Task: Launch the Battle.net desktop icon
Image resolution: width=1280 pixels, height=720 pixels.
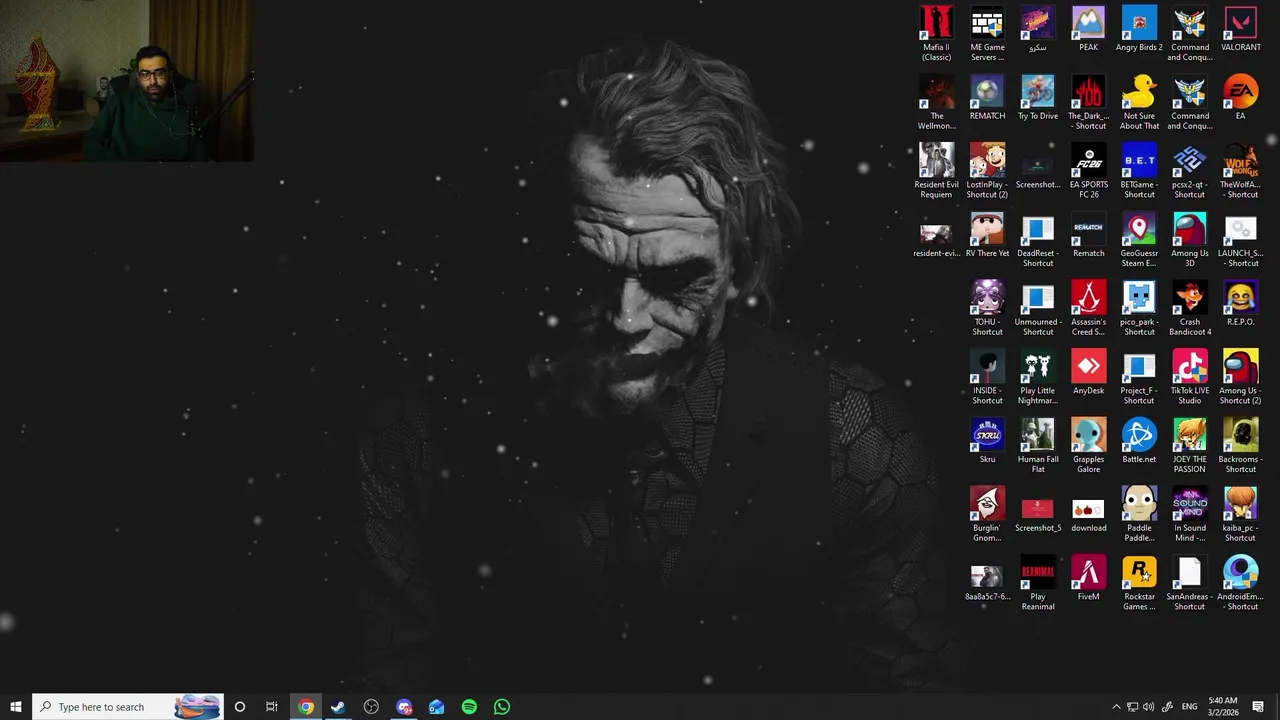Action: point(1139,441)
